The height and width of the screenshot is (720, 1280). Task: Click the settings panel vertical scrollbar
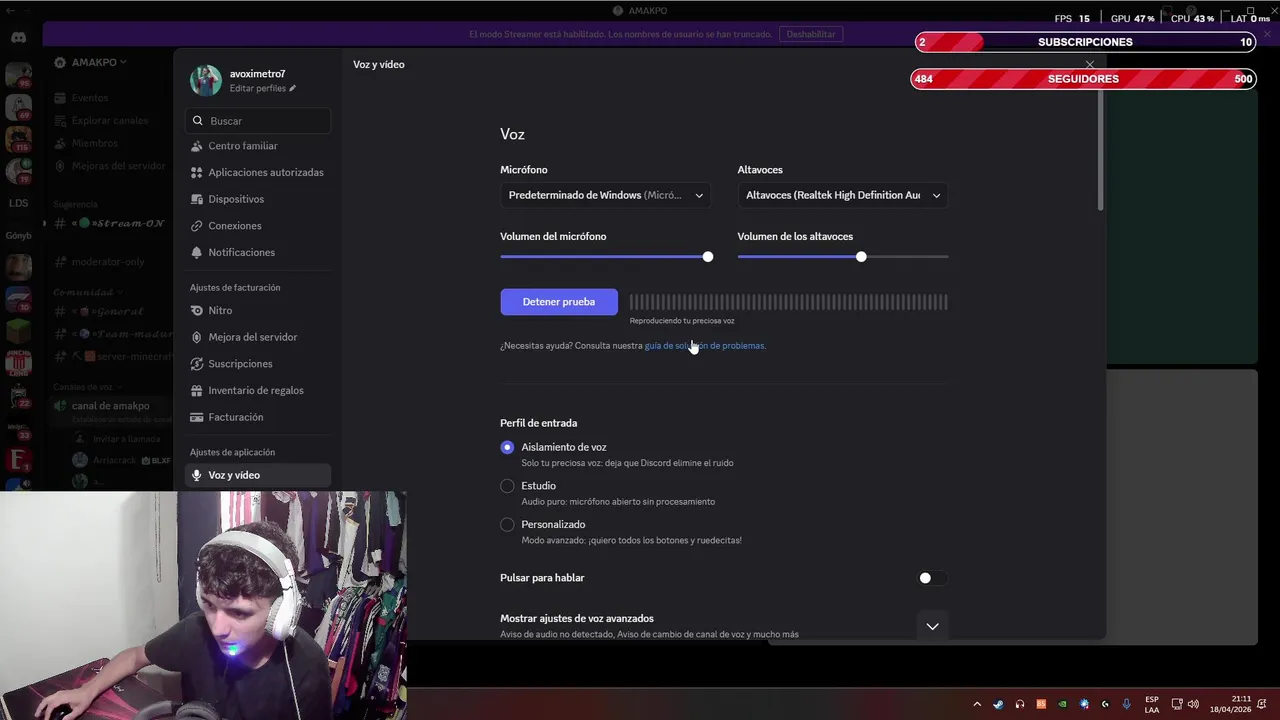coord(1100,150)
